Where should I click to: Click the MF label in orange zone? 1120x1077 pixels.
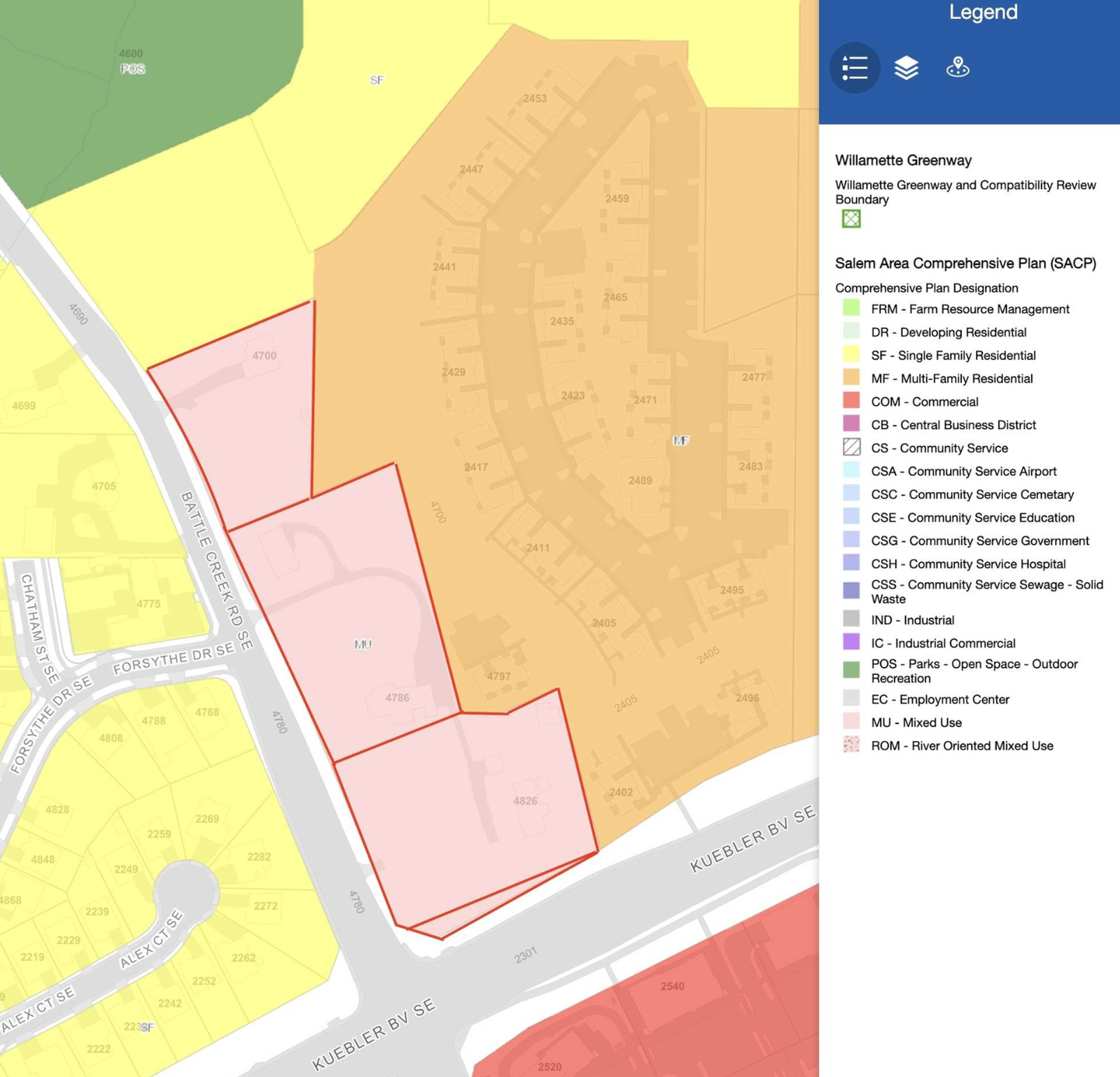pyautogui.click(x=681, y=440)
